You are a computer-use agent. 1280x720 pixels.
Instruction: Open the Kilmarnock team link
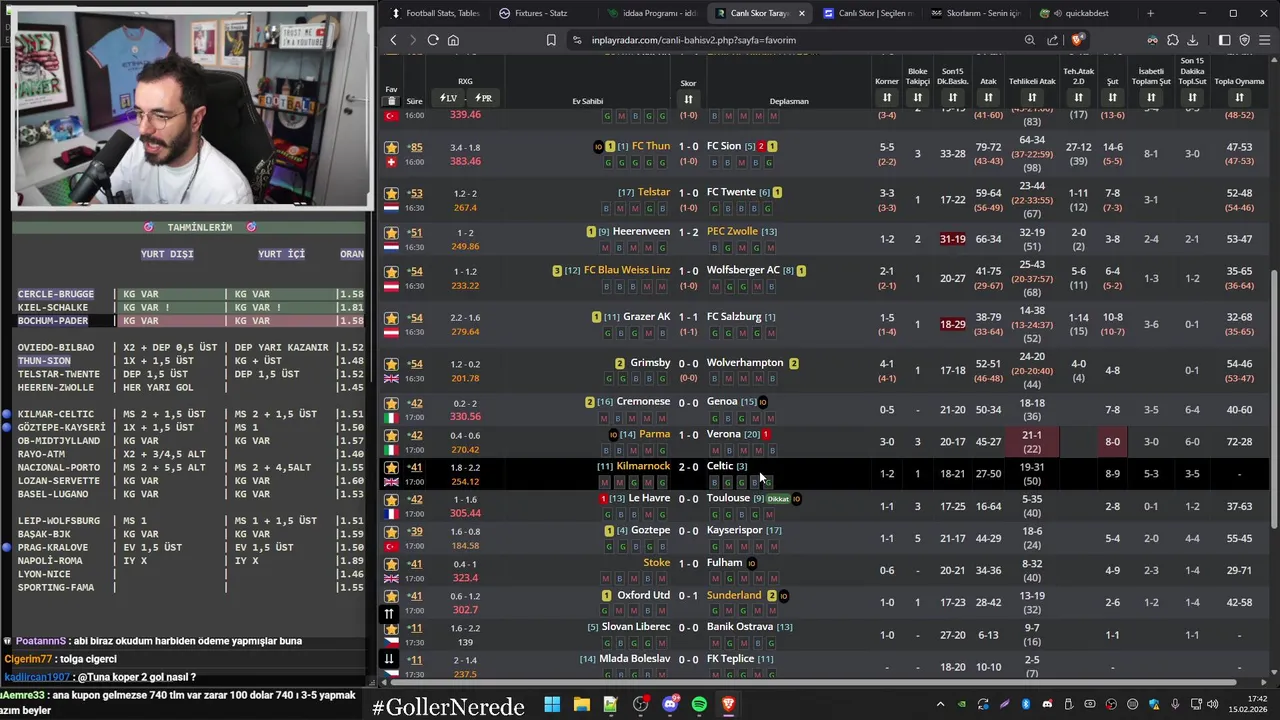(x=643, y=466)
